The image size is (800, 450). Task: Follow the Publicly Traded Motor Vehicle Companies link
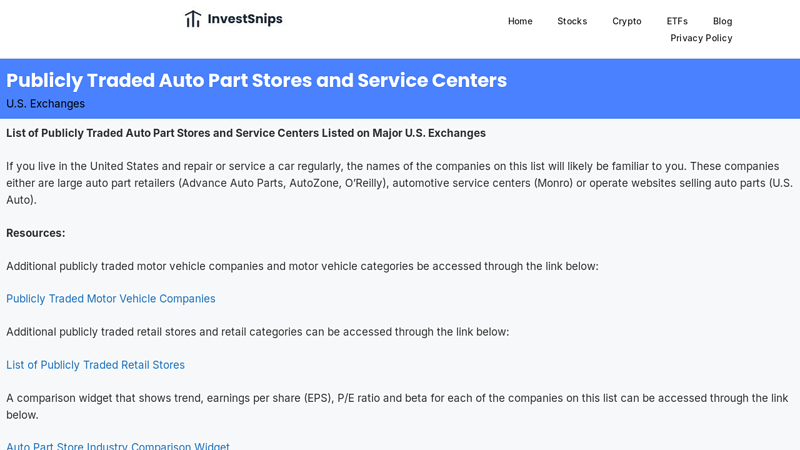[111, 298]
